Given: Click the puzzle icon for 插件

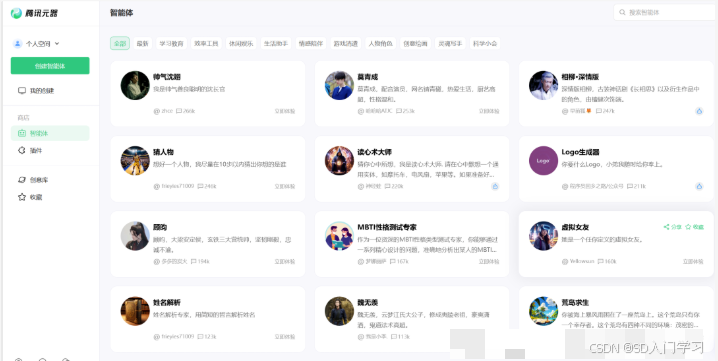Looking at the screenshot, I should click(x=22, y=150).
